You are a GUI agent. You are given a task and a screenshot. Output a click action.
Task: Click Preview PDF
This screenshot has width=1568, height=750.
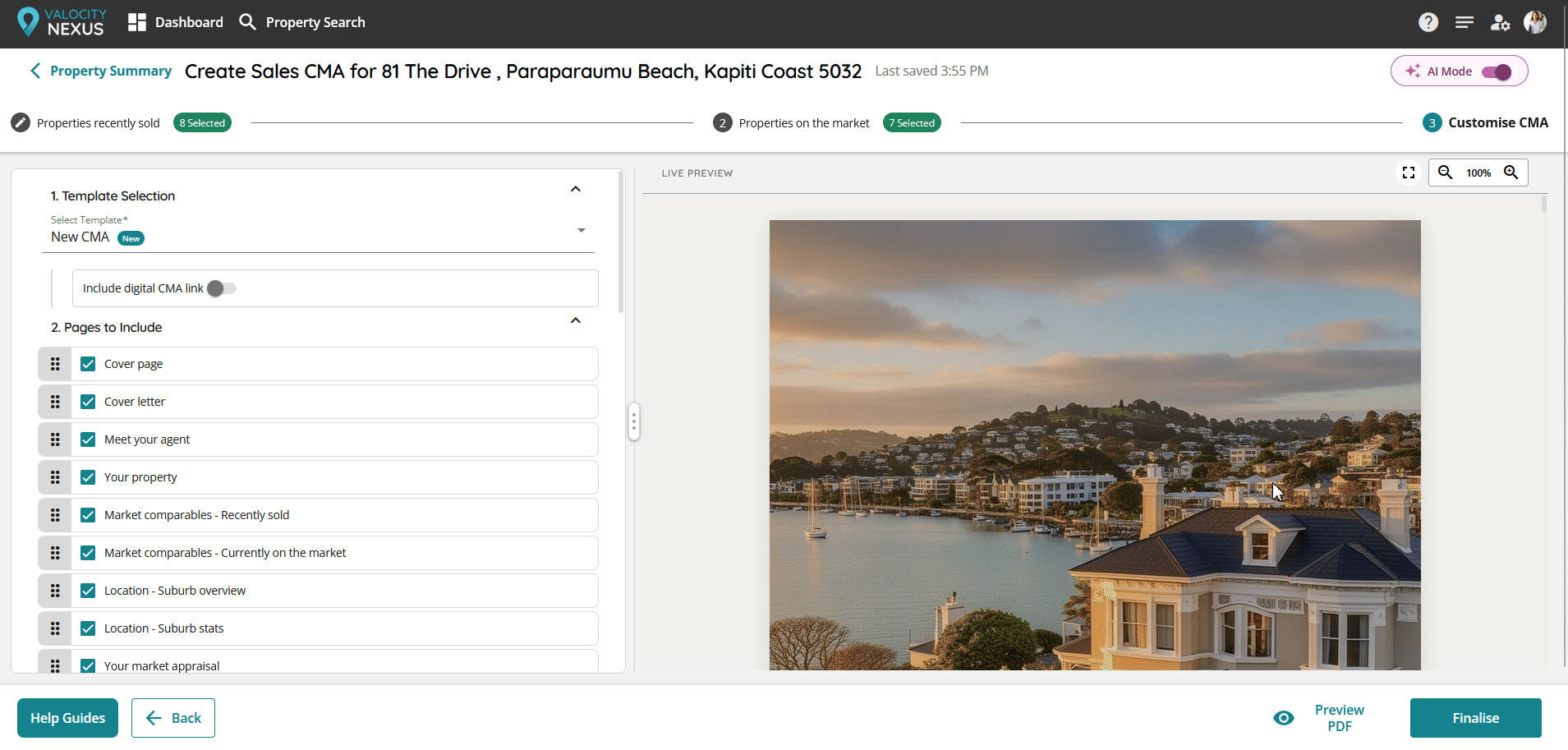pos(1339,718)
